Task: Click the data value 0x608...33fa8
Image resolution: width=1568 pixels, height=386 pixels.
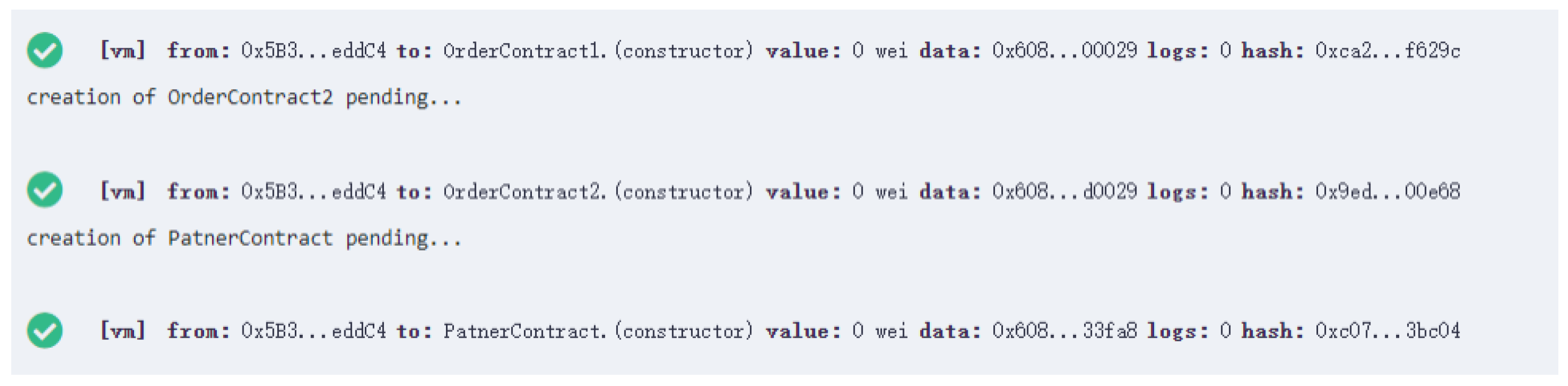Action: pos(1064,331)
